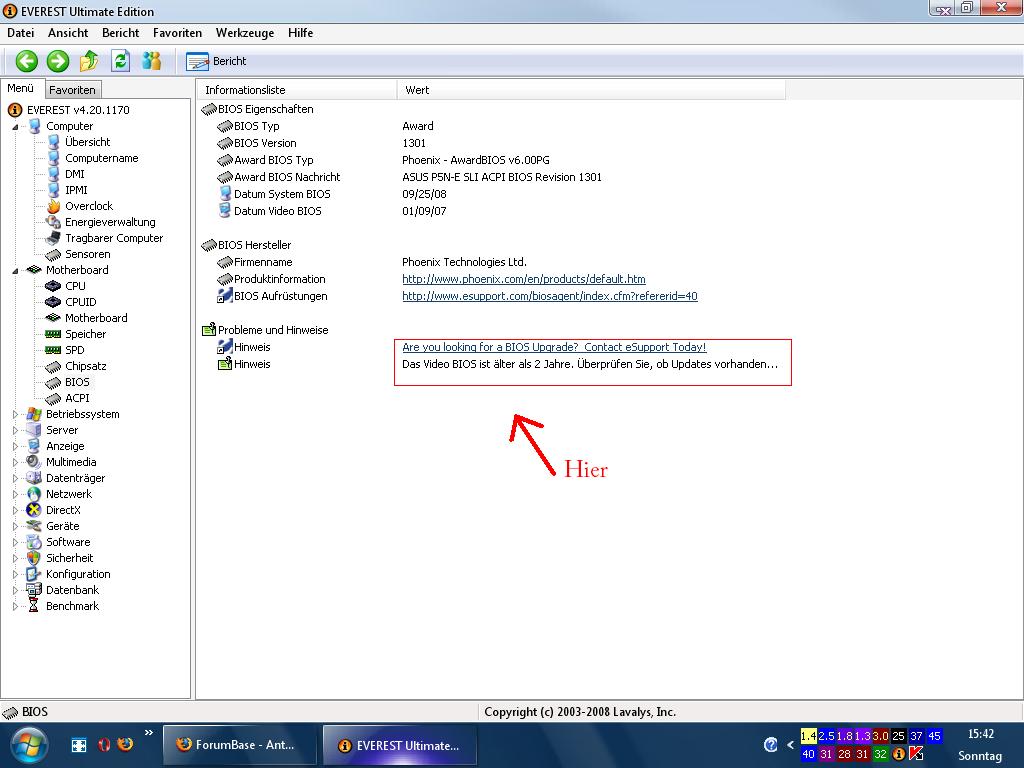This screenshot has width=1024, height=768.
Task: Click the Geräte tree icon
Action: coord(34,526)
